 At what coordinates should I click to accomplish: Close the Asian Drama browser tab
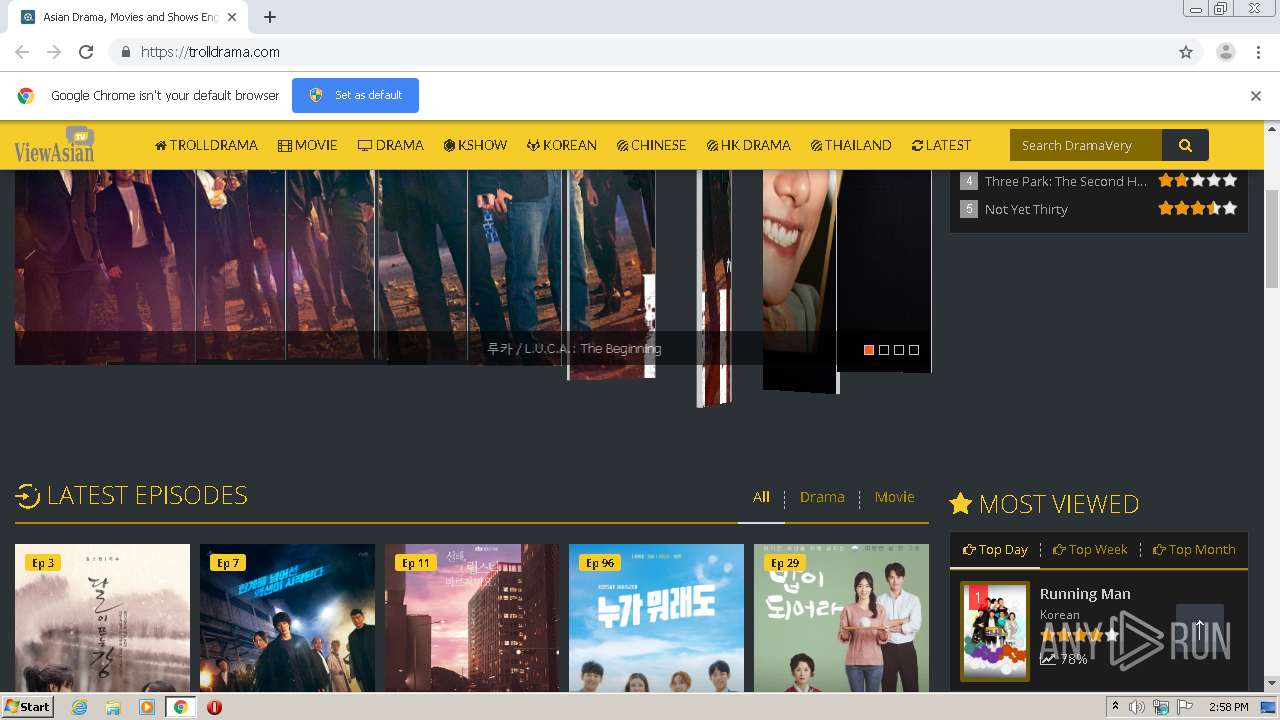coord(232,17)
